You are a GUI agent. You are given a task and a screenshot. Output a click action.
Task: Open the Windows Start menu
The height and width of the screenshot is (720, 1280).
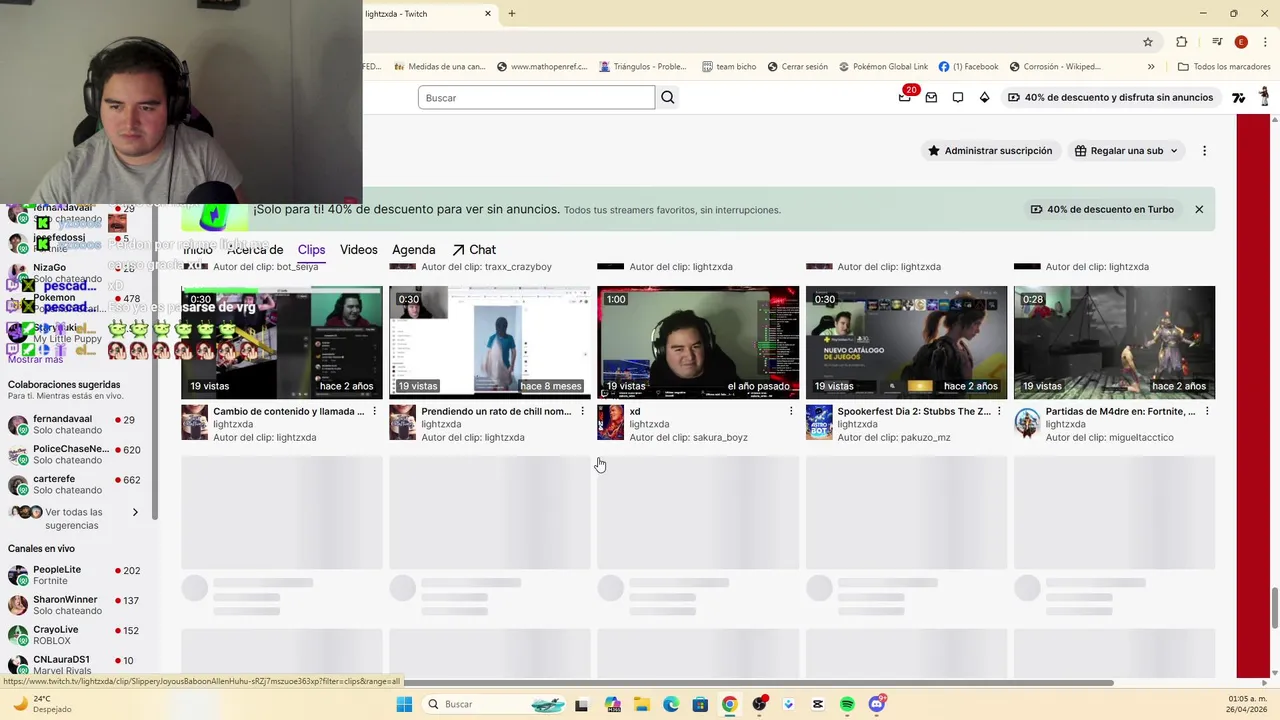(404, 704)
